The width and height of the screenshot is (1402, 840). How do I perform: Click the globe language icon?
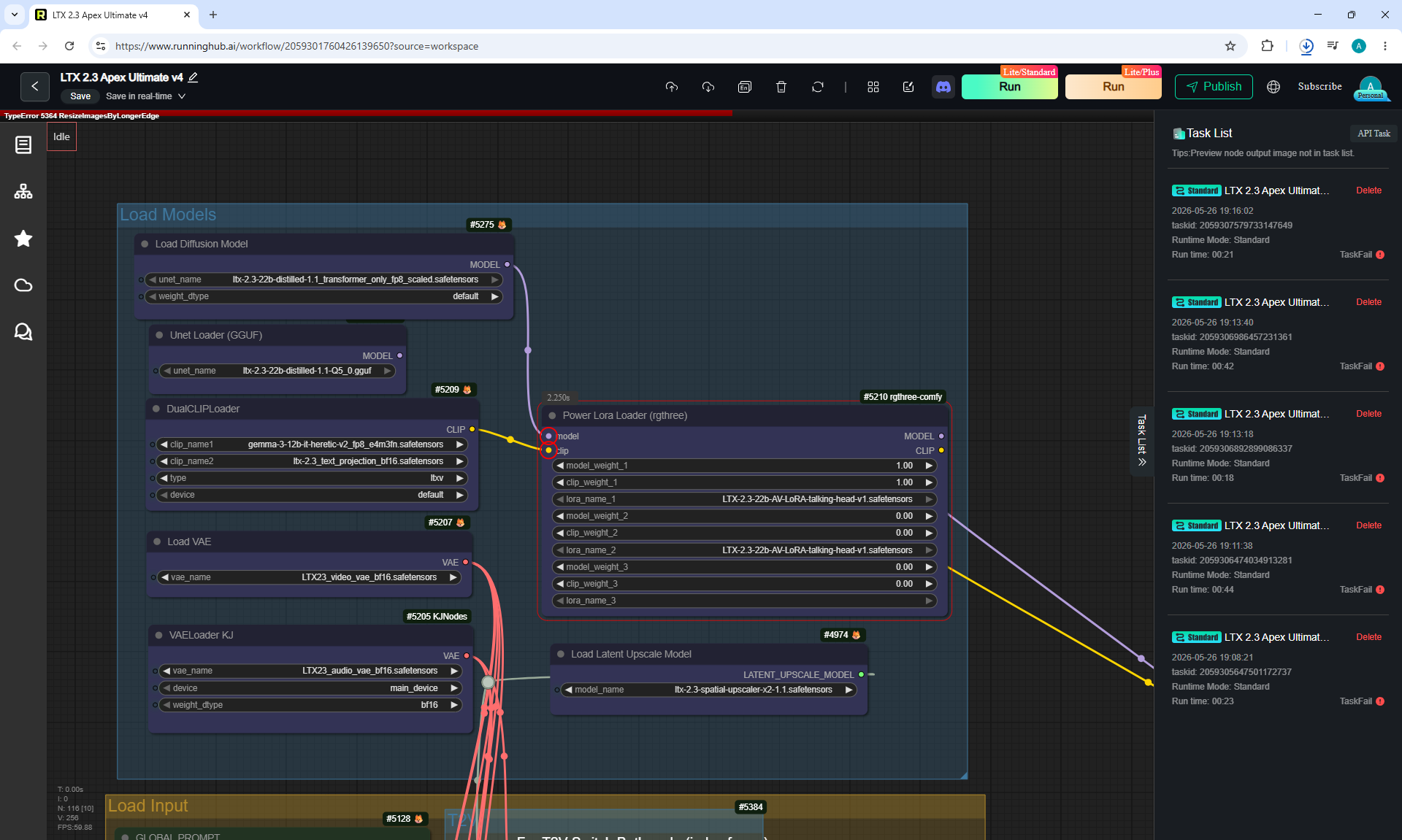tap(1273, 87)
